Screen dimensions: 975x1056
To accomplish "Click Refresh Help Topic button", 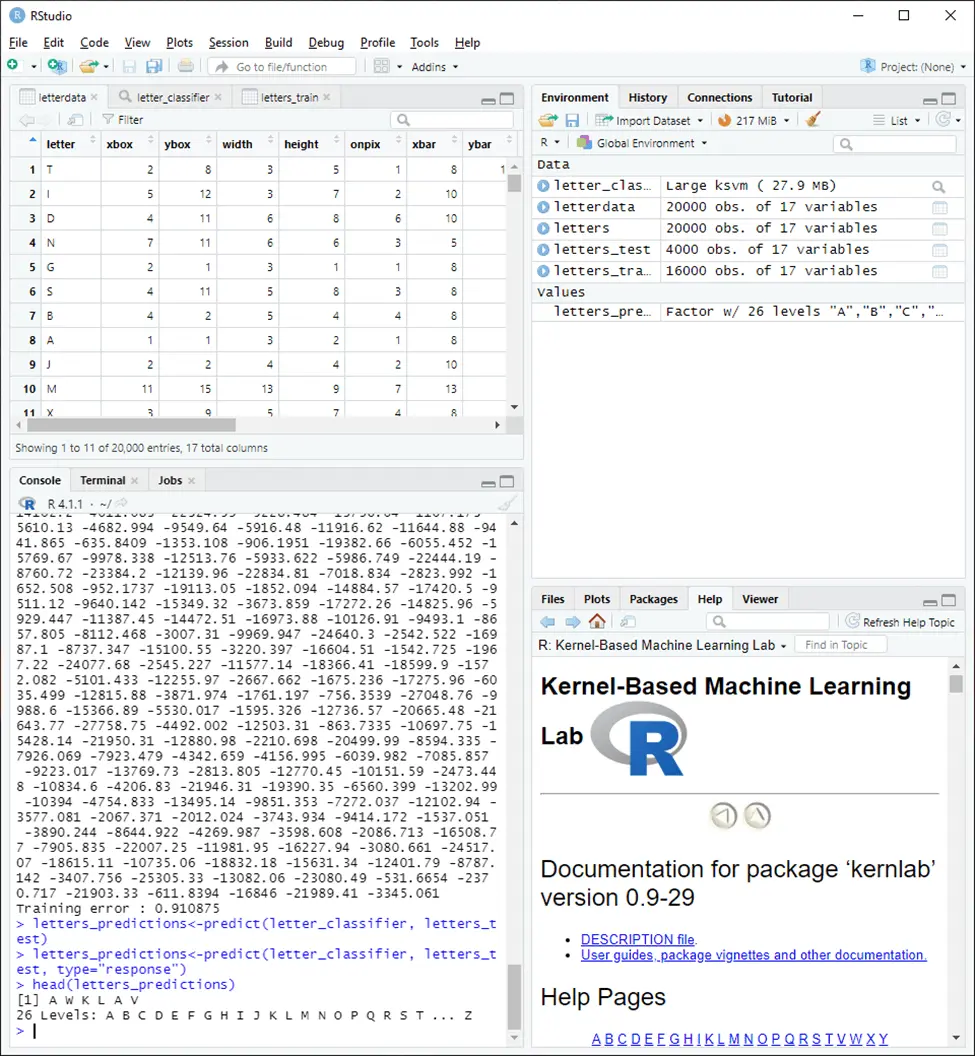I will tap(900, 622).
